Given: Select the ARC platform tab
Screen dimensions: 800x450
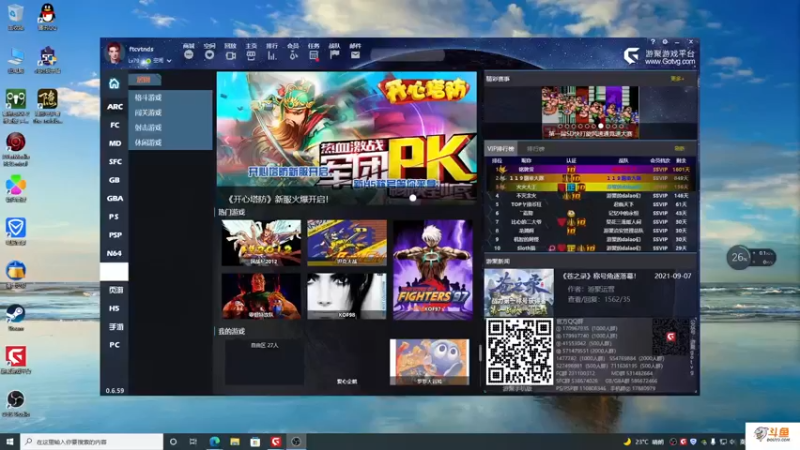Looking at the screenshot, I should [114, 107].
